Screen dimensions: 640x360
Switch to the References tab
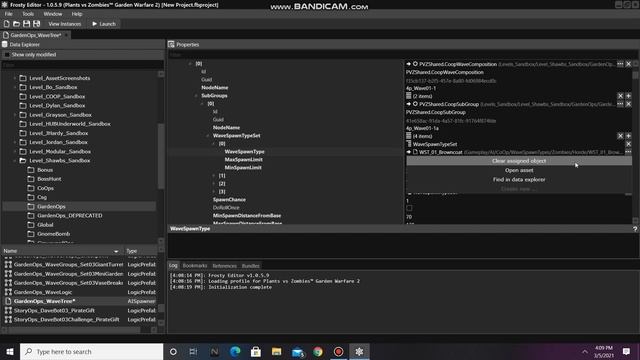click(224, 266)
